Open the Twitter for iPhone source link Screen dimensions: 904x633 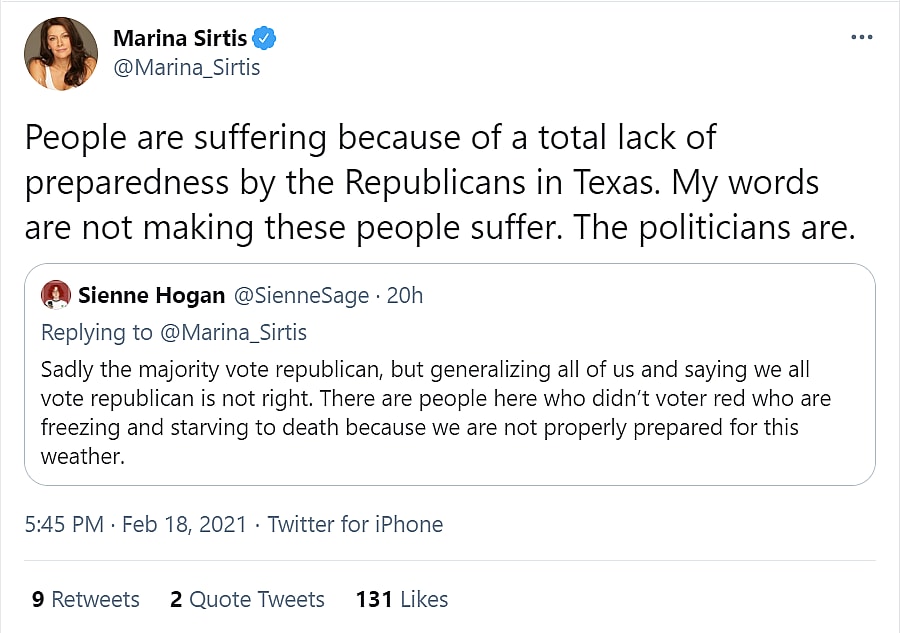point(355,524)
